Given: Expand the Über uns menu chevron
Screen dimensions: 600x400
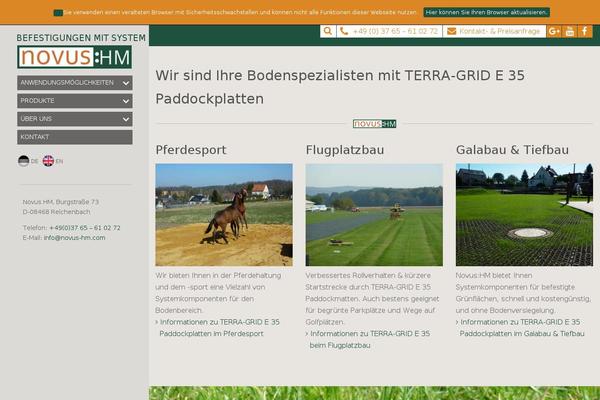Looking at the screenshot, I should point(126,119).
